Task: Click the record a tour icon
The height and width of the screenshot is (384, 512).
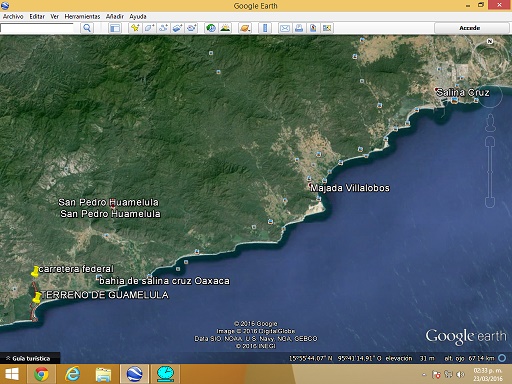Action: click(x=191, y=28)
